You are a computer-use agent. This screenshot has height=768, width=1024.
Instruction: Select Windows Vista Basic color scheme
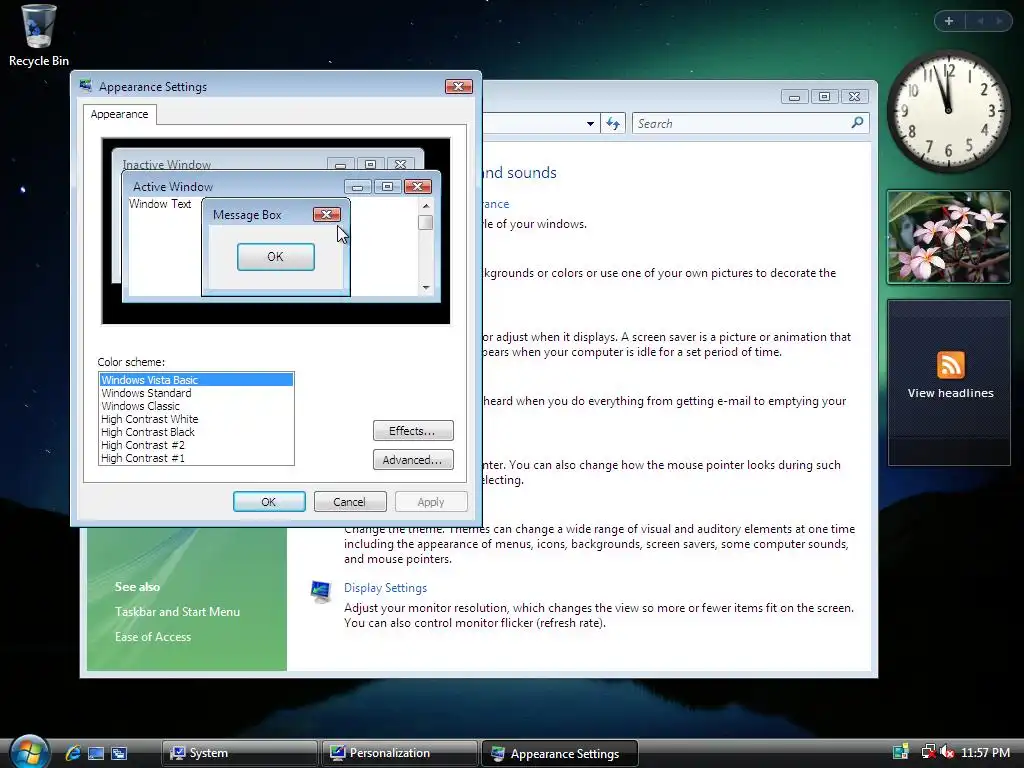196,380
